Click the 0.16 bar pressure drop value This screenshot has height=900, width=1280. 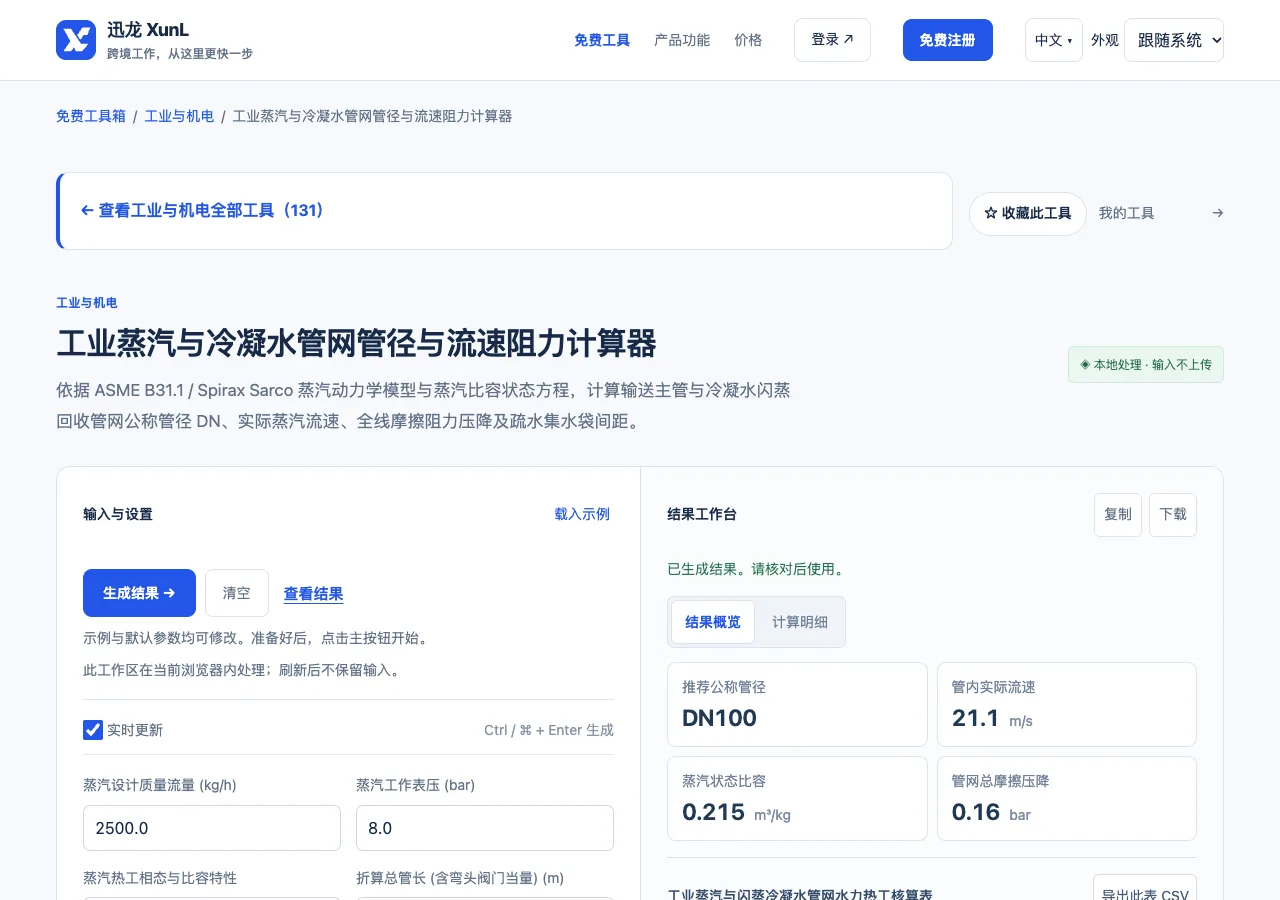[991, 812]
